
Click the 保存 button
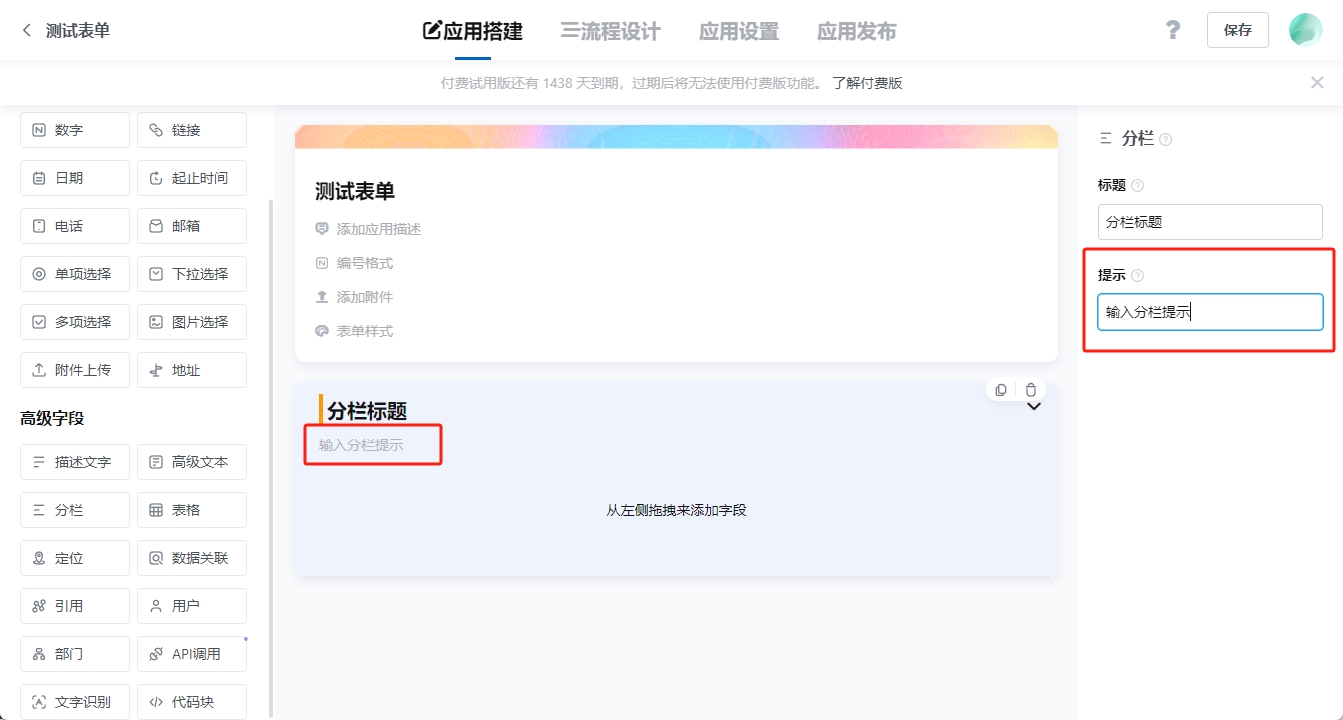point(1237,30)
